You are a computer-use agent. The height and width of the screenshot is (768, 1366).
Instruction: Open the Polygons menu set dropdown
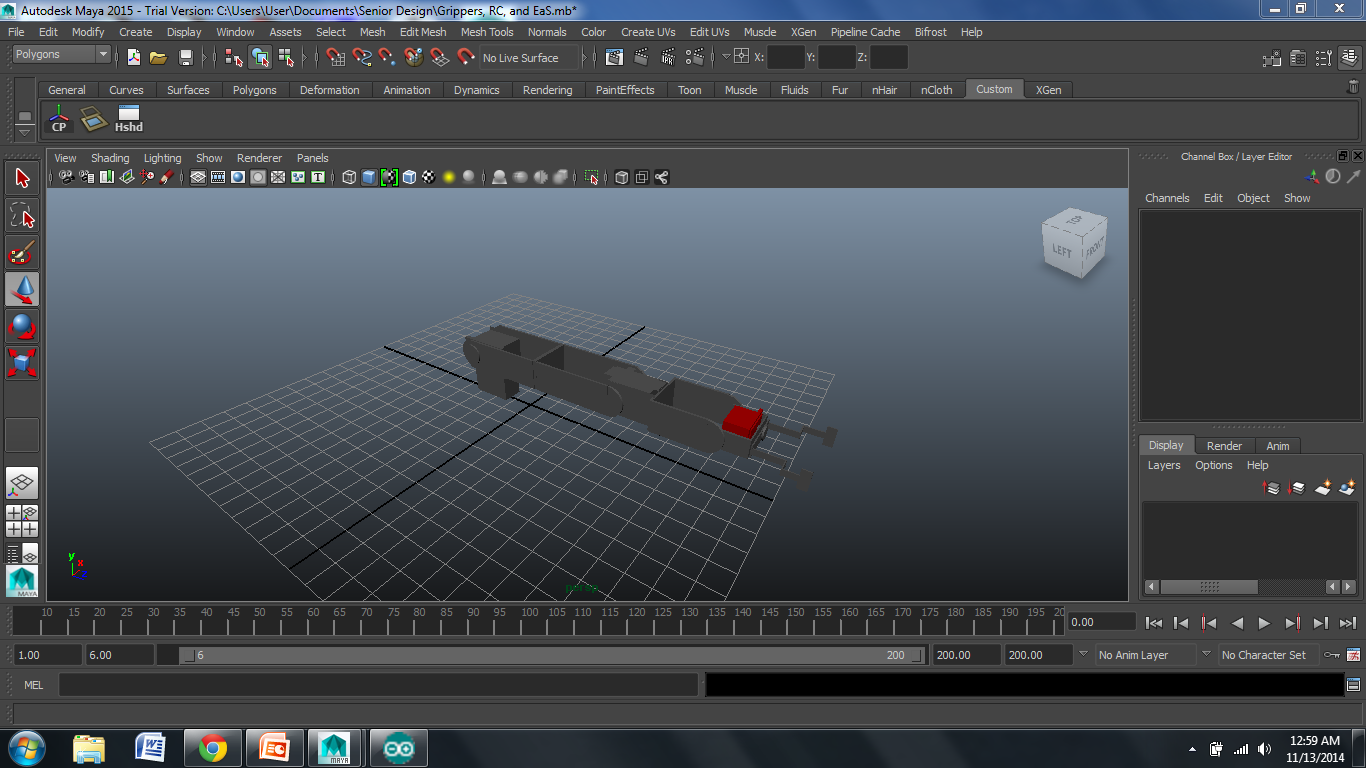click(x=62, y=55)
